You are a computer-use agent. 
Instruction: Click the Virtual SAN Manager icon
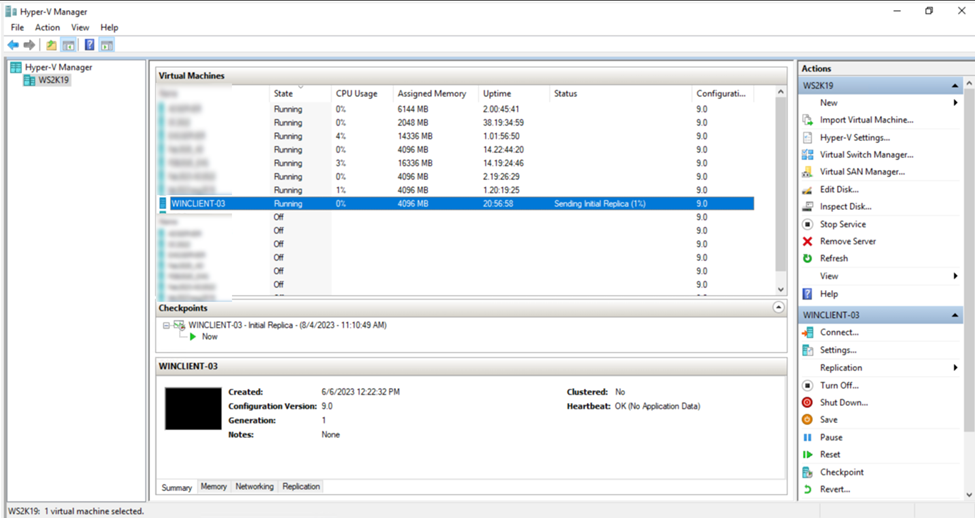[807, 172]
